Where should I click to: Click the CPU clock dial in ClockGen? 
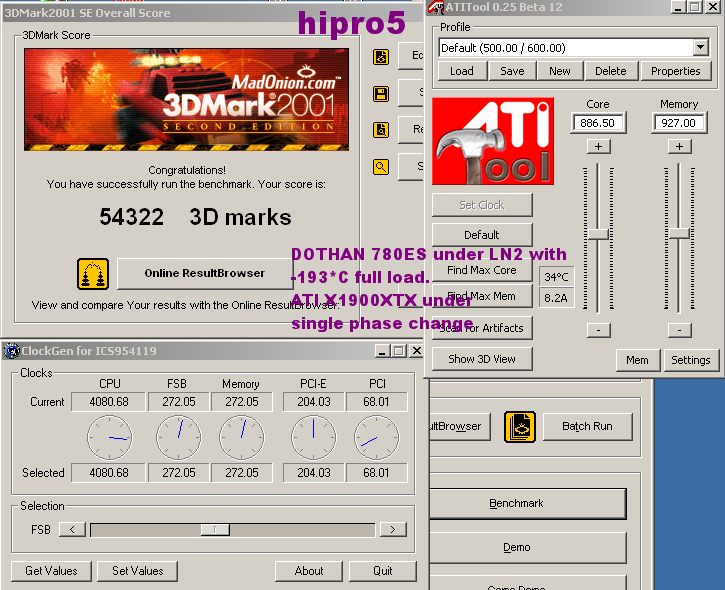(x=110, y=437)
